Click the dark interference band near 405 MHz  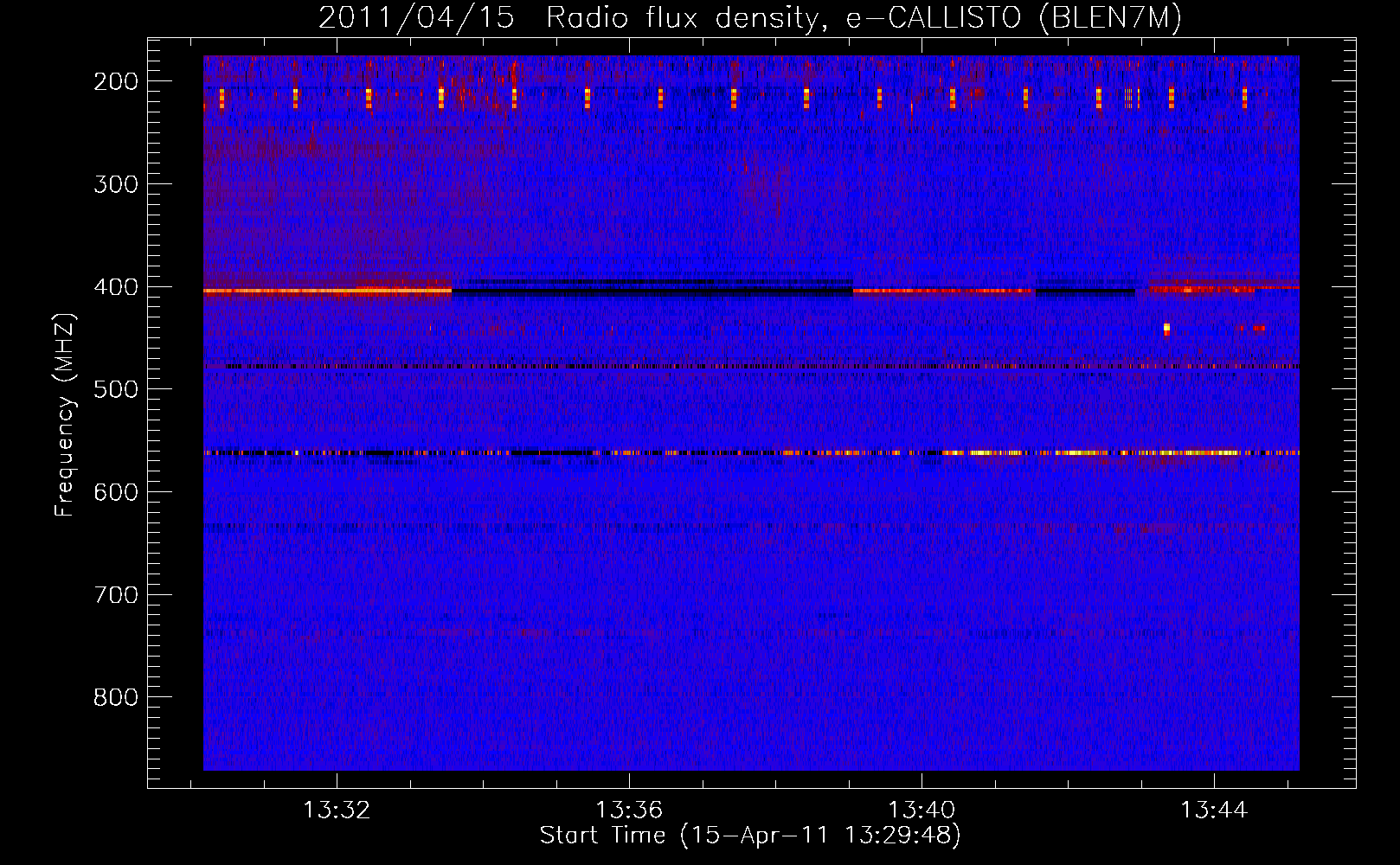[652, 290]
